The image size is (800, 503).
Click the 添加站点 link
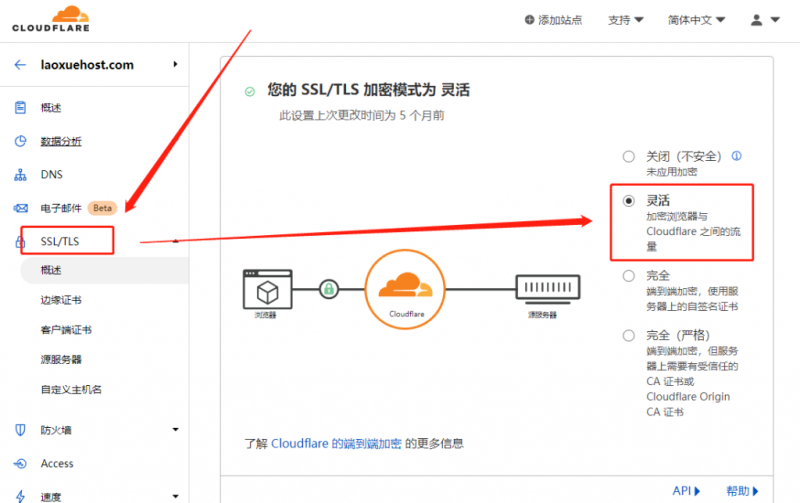coord(560,20)
